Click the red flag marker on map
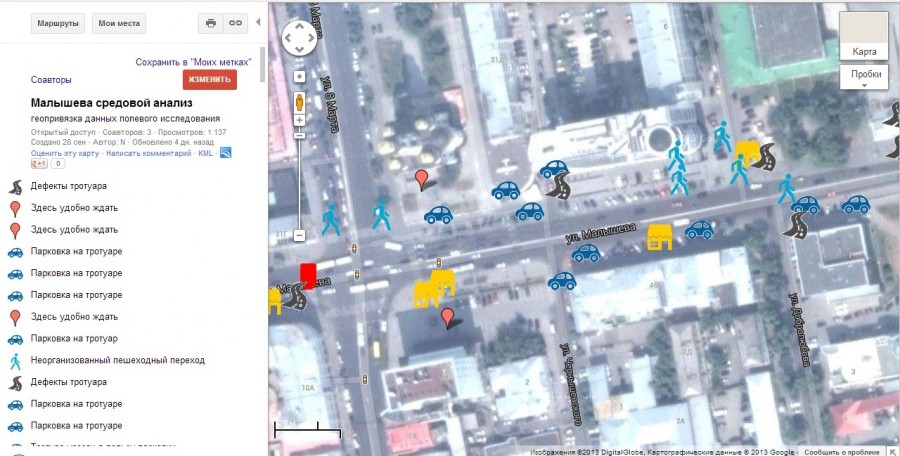 point(308,273)
